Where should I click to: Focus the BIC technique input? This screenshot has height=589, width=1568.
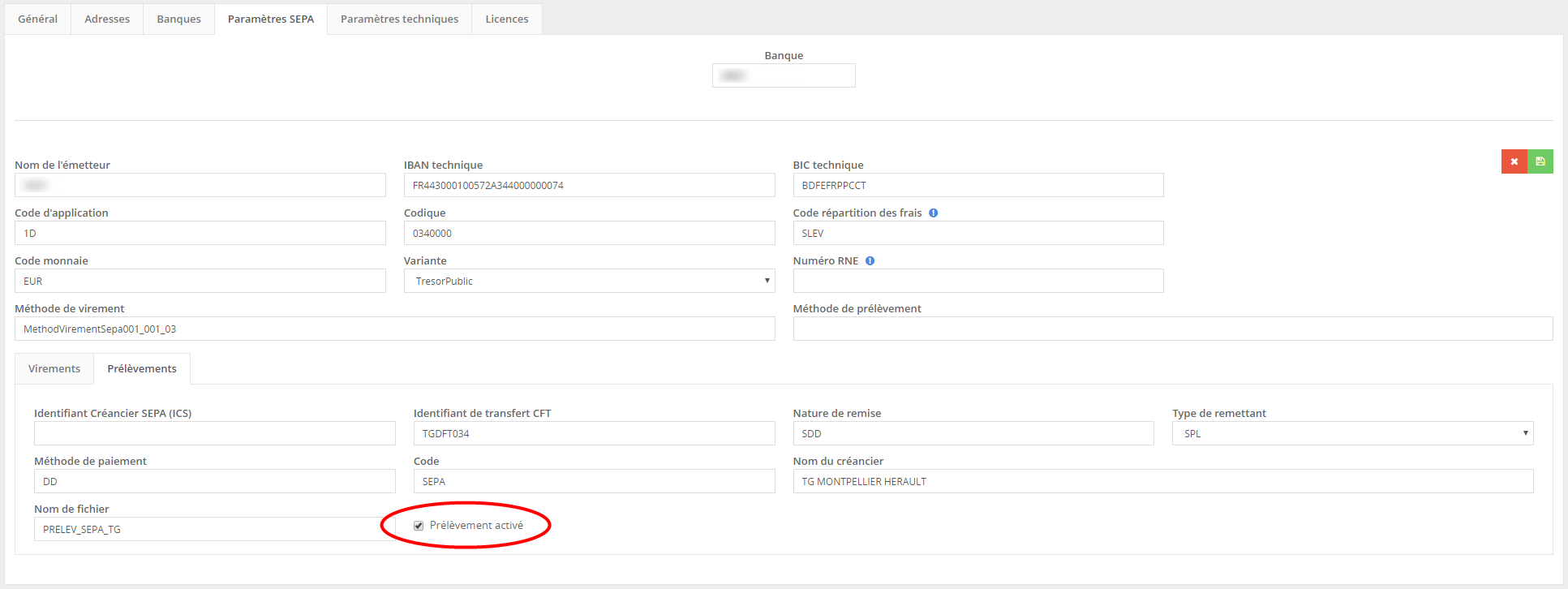977,185
